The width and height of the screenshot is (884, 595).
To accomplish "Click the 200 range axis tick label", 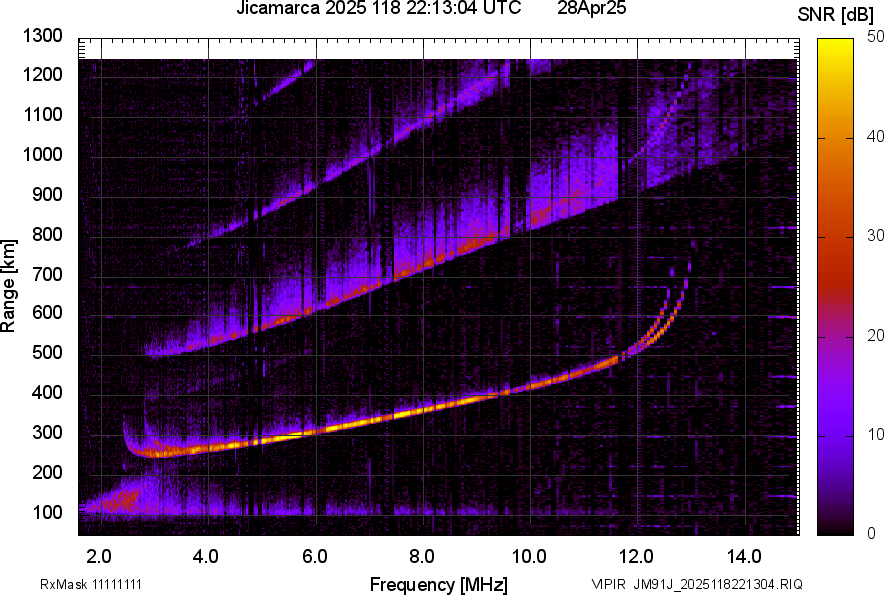I will [47, 472].
